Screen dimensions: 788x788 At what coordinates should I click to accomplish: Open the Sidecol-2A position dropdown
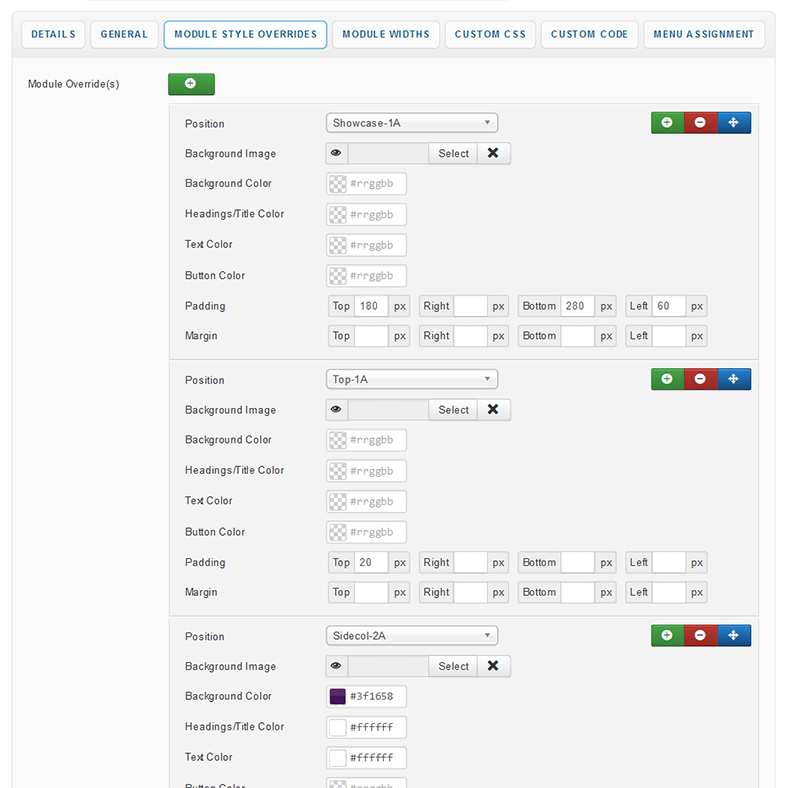click(411, 636)
